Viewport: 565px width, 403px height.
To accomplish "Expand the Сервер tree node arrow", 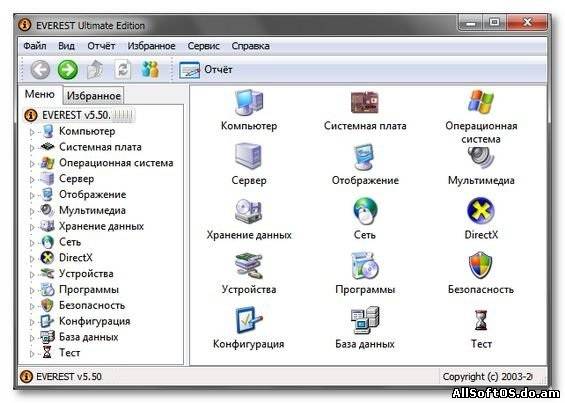I will (32, 180).
